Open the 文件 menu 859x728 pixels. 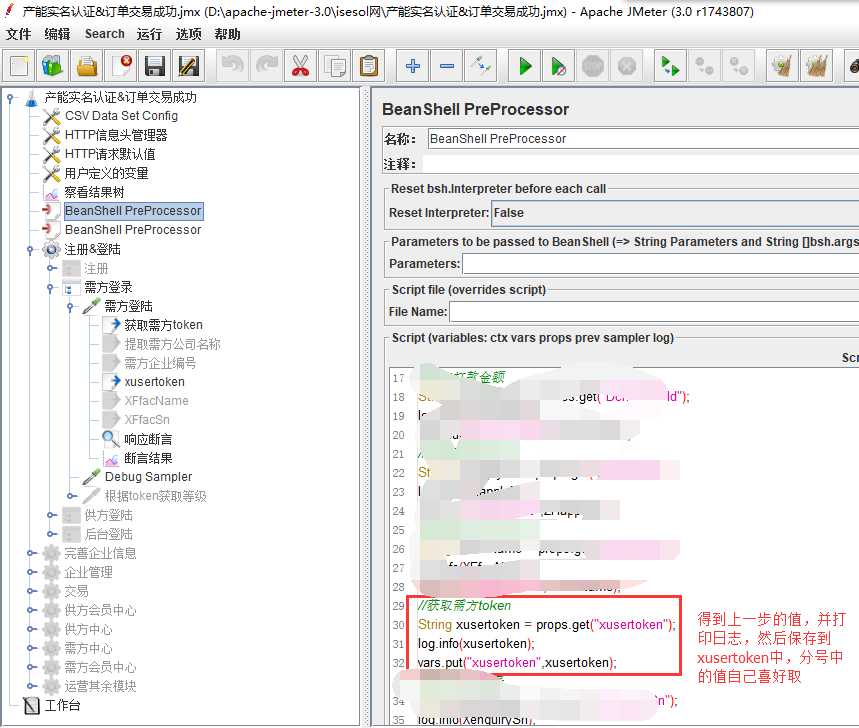19,34
